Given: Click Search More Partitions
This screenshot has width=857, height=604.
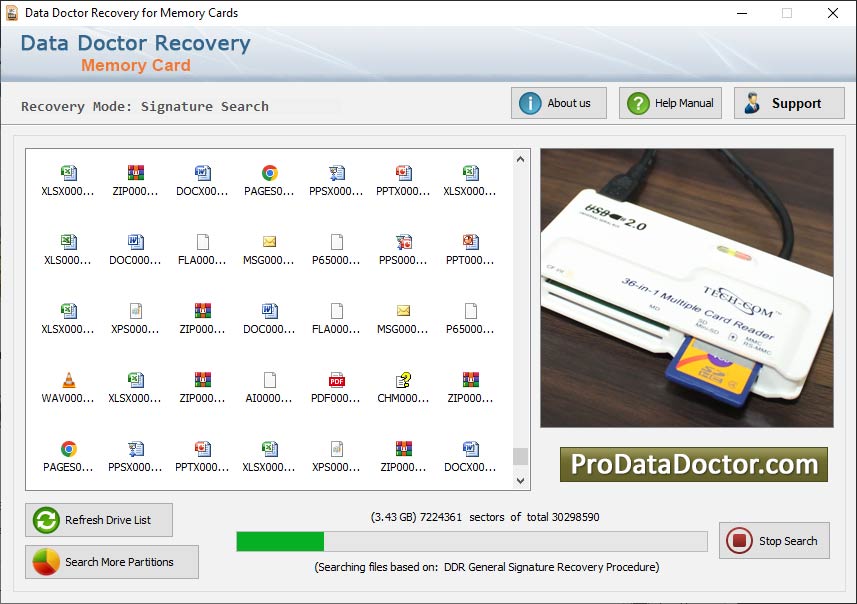Looking at the screenshot, I should [x=111, y=562].
